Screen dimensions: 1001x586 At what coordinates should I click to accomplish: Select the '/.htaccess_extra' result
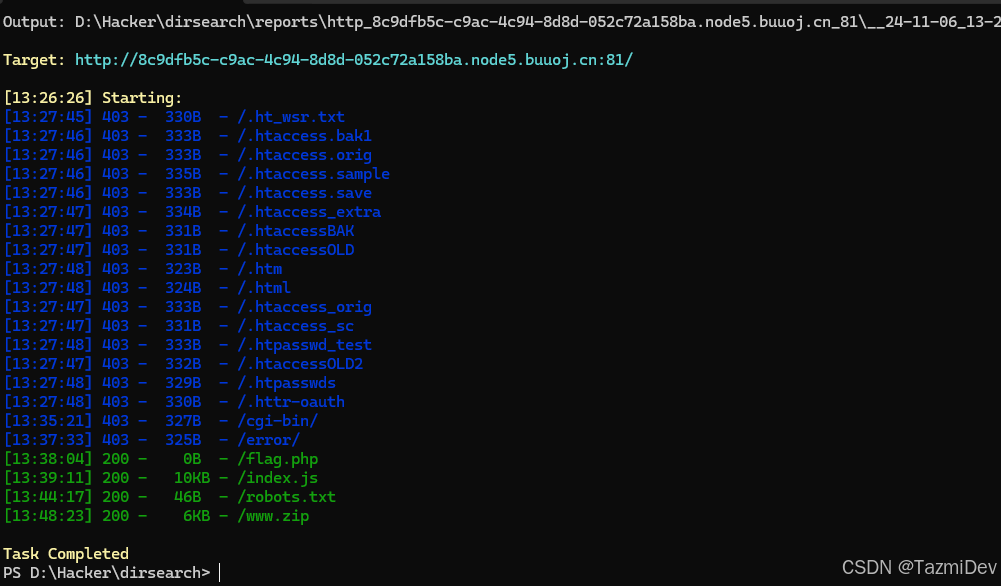click(x=308, y=212)
